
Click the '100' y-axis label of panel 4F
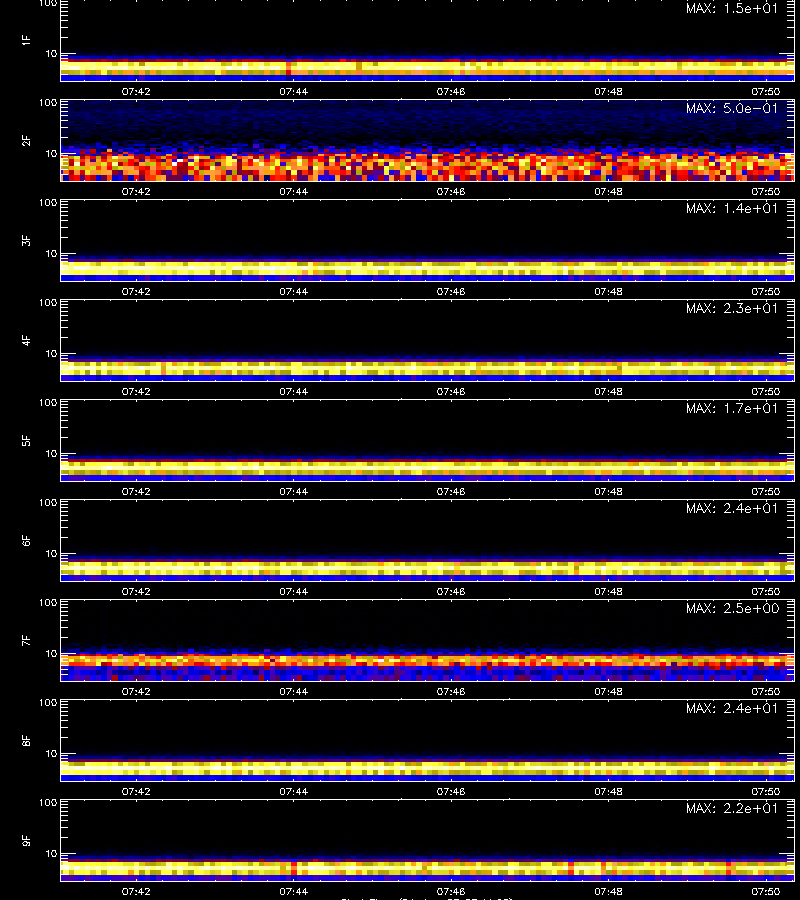(x=48, y=302)
